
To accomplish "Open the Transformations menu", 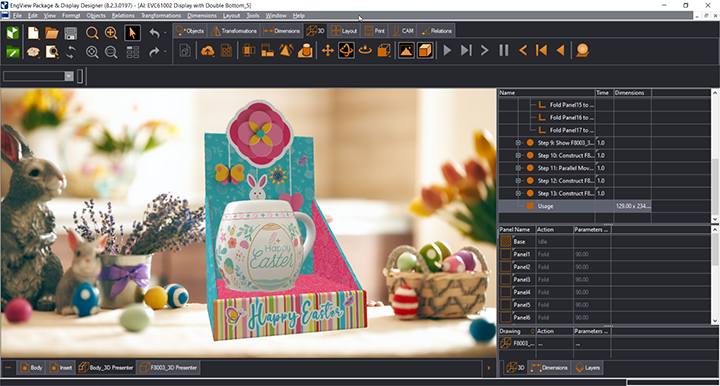I will tap(161, 16).
